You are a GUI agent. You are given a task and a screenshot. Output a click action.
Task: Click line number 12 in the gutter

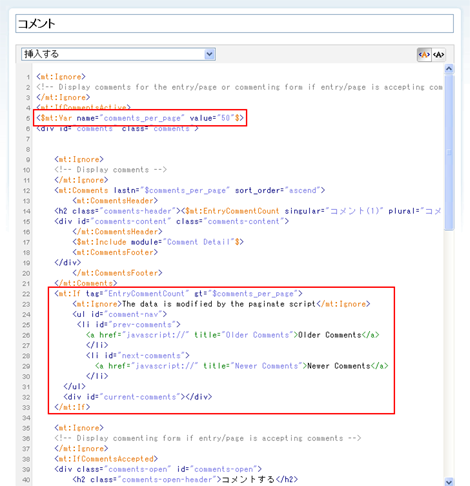(26, 191)
